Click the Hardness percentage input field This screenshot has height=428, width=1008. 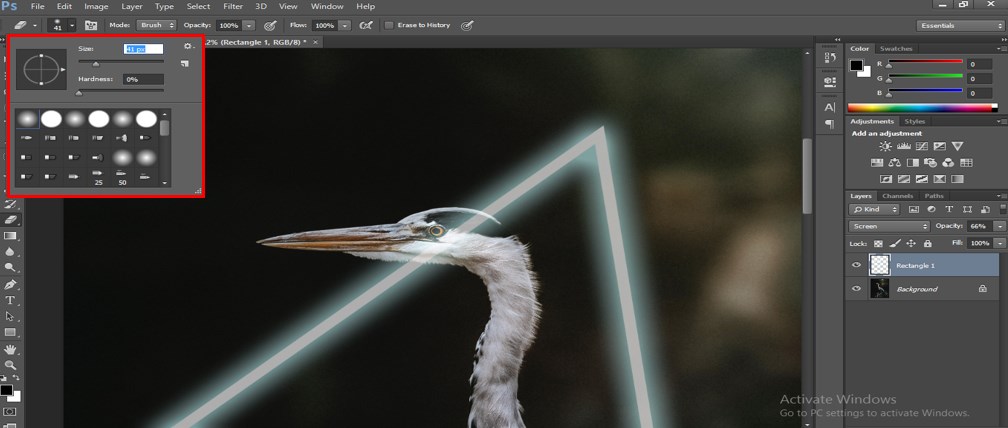pyautogui.click(x=143, y=78)
